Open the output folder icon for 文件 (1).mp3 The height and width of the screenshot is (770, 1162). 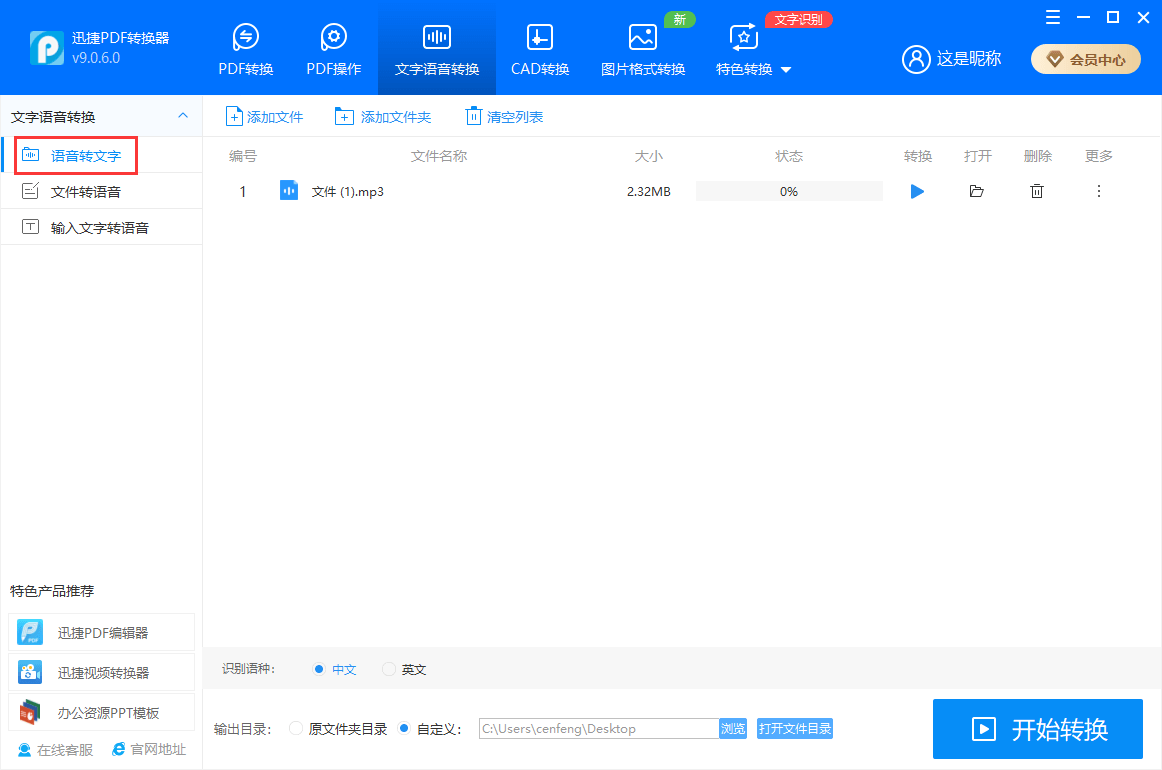[x=977, y=191]
